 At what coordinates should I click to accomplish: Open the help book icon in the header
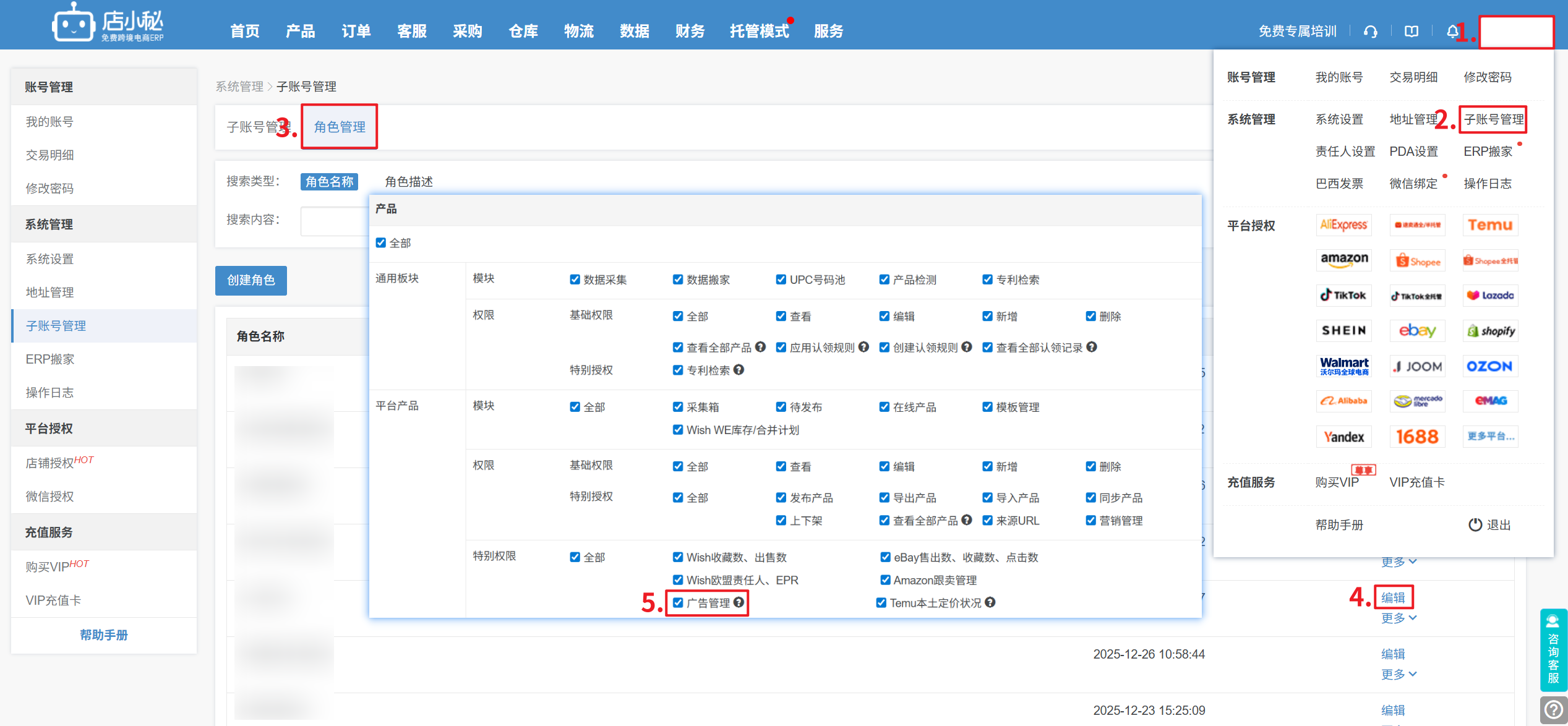1411,31
